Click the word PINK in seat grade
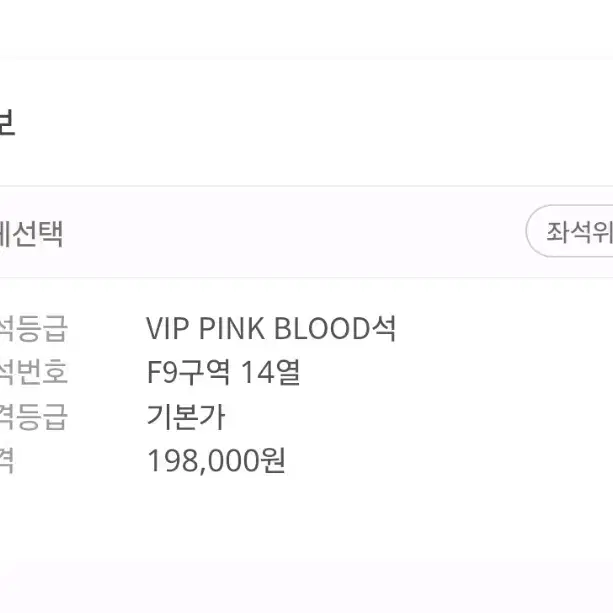613x613 pixels. tap(231, 328)
